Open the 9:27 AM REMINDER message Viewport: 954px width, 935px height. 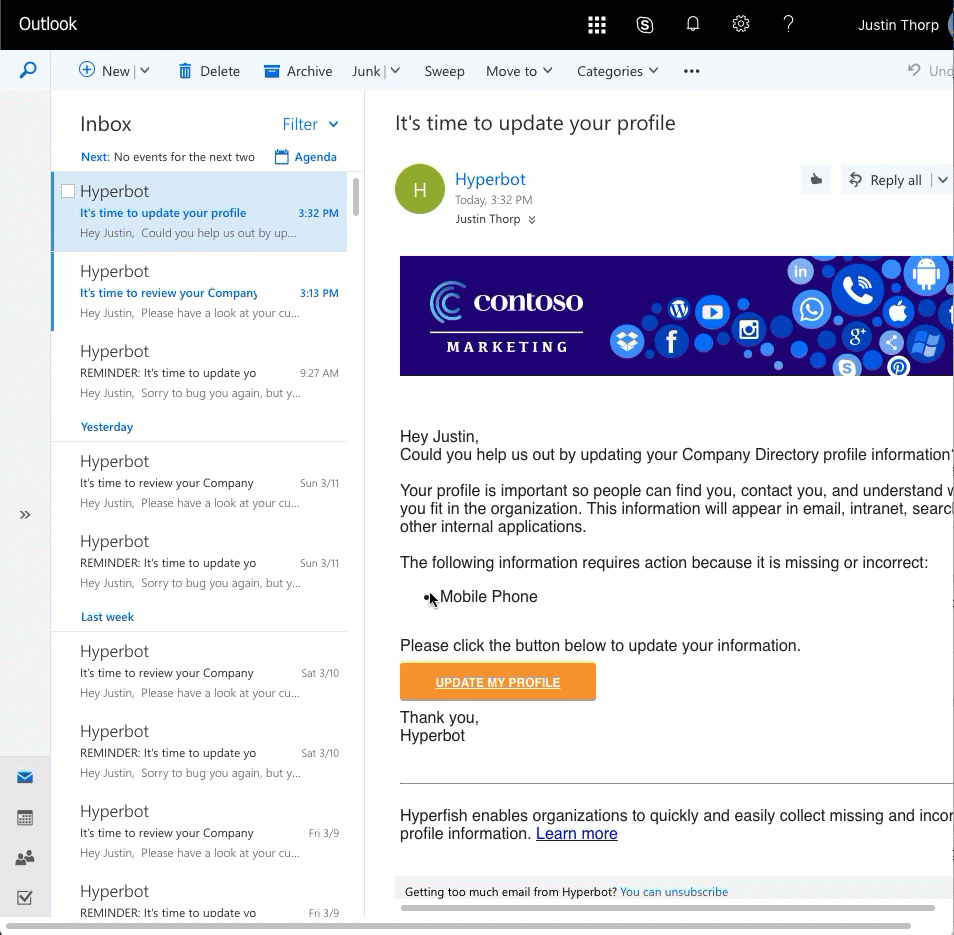pyautogui.click(x=200, y=372)
